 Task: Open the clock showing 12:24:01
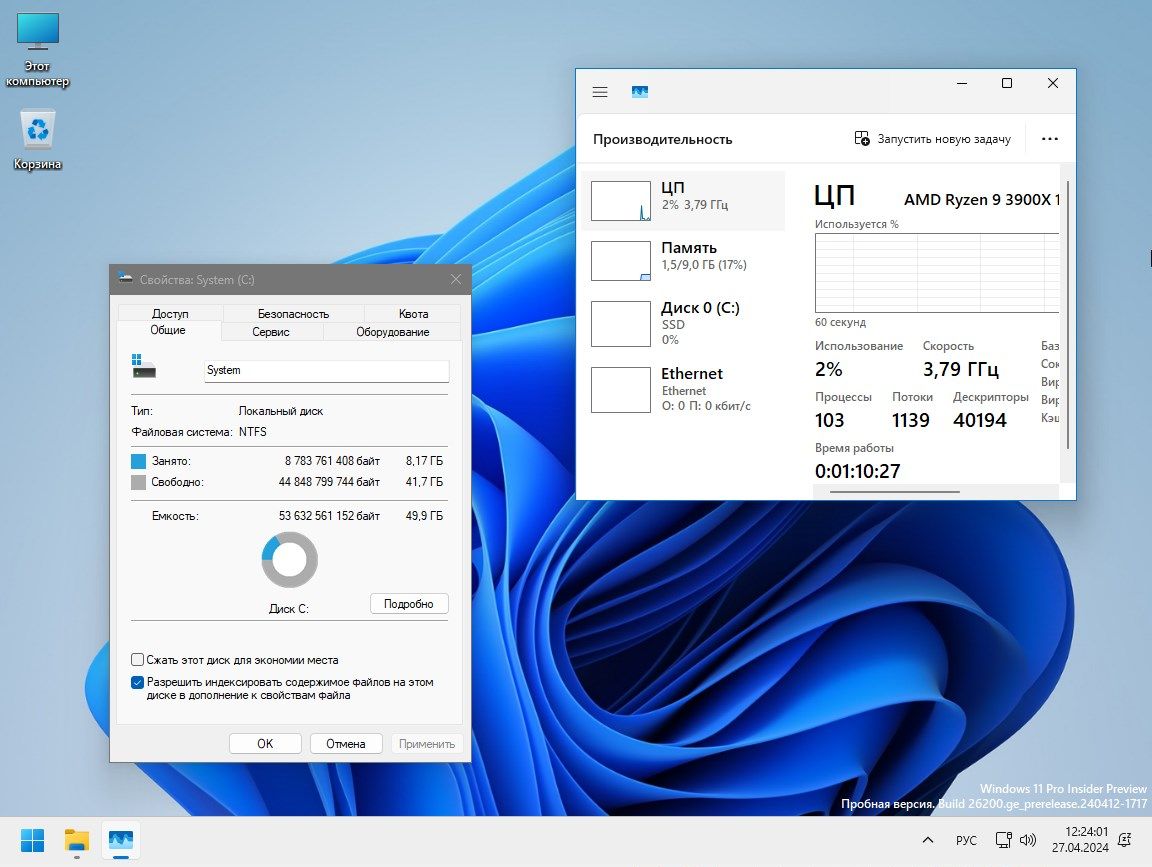click(1079, 840)
